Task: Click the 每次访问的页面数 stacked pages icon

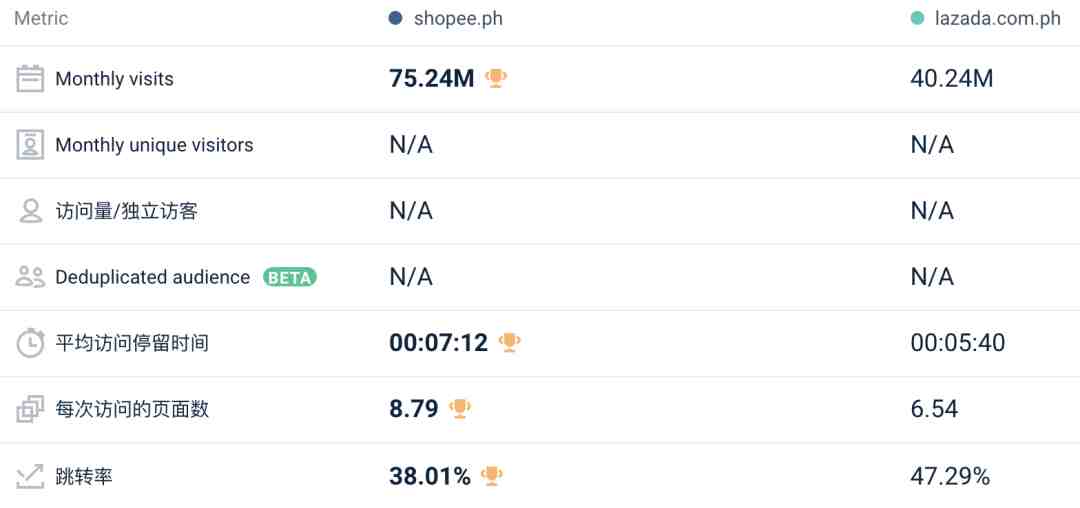Action: (x=30, y=410)
